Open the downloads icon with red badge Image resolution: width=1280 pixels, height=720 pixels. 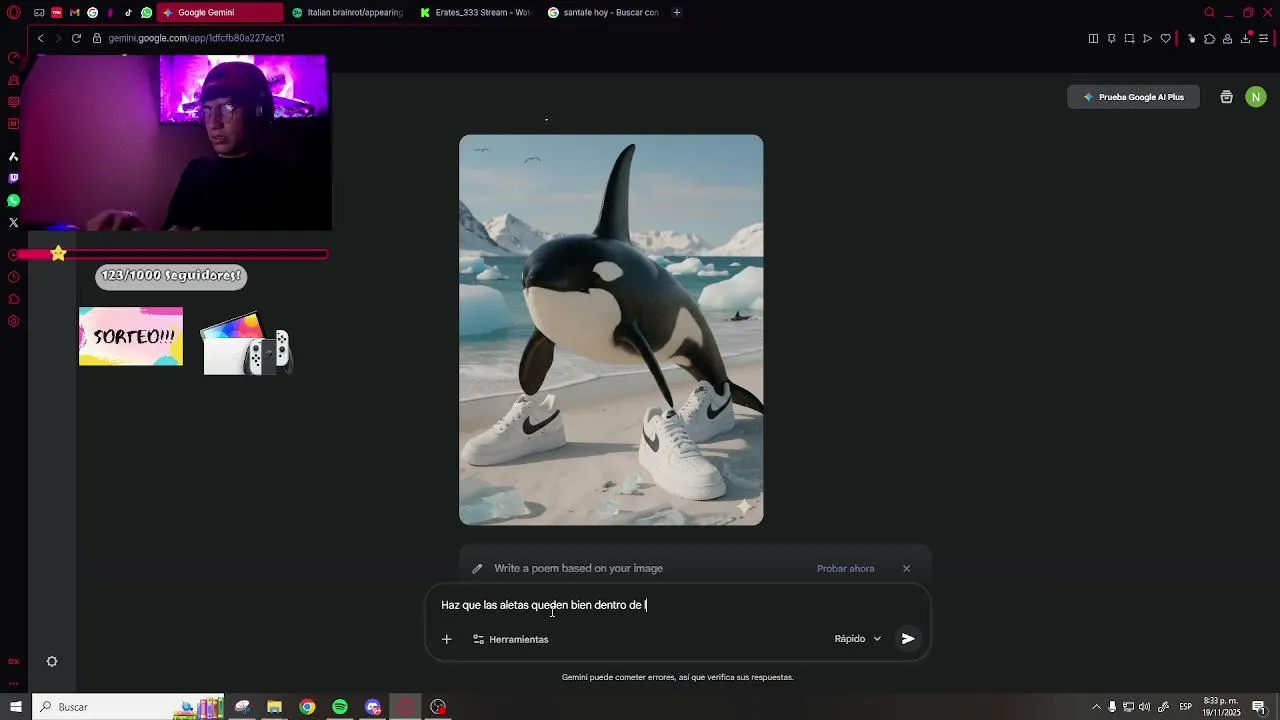coord(1246,38)
